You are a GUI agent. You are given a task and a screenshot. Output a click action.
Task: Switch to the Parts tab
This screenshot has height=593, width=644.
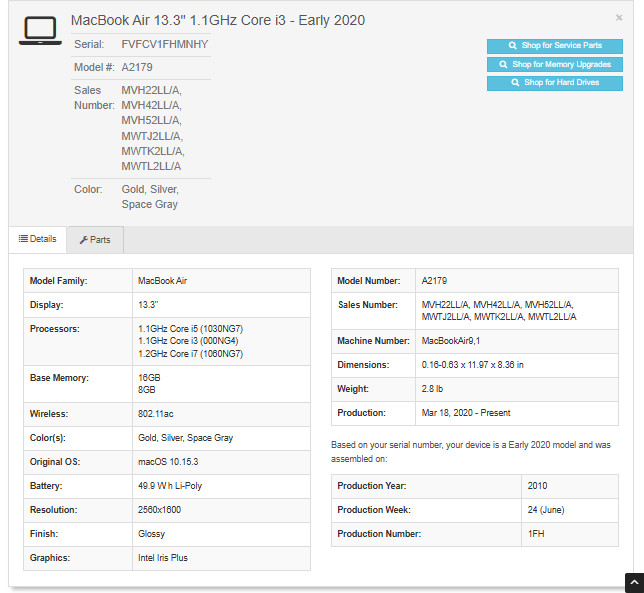[x=95, y=240]
